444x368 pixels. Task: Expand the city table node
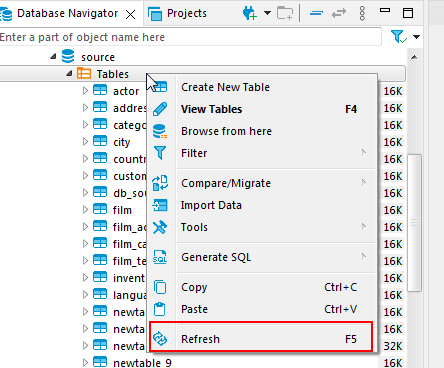point(85,141)
